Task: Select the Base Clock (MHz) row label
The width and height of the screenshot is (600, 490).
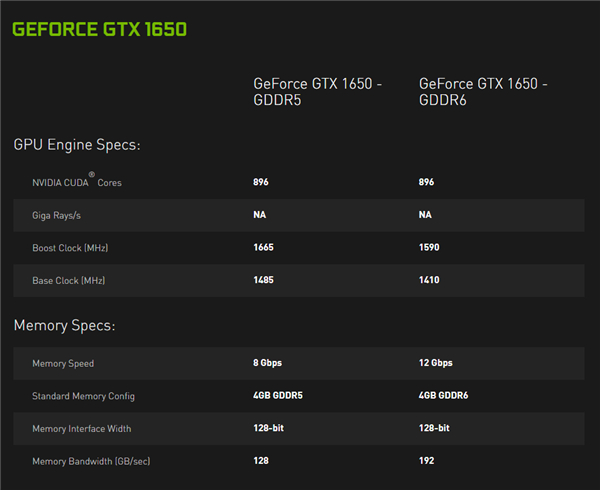Action: click(x=68, y=280)
